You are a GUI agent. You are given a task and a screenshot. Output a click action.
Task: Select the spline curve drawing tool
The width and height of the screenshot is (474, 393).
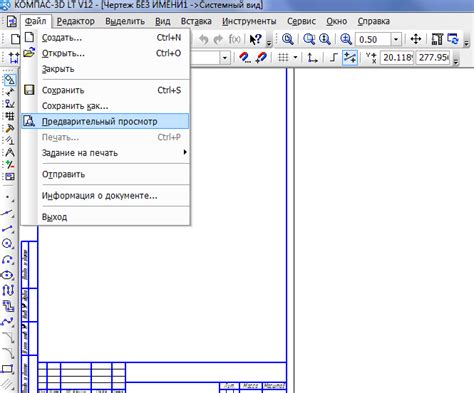pyautogui.click(x=8, y=322)
